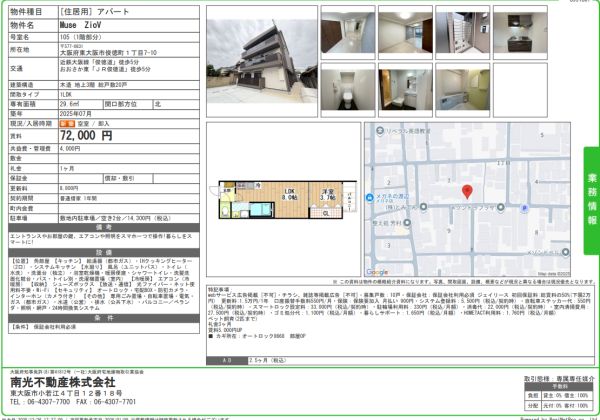The image size is (600, 420).
Task: Click the blue shop icon beside メガネ label
Action: 369,198
